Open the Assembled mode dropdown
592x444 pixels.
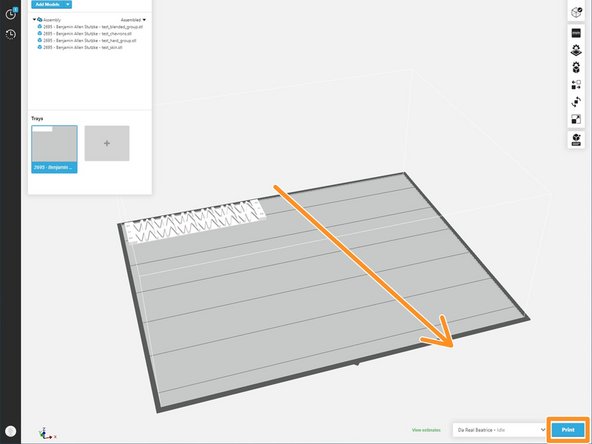click(x=133, y=20)
